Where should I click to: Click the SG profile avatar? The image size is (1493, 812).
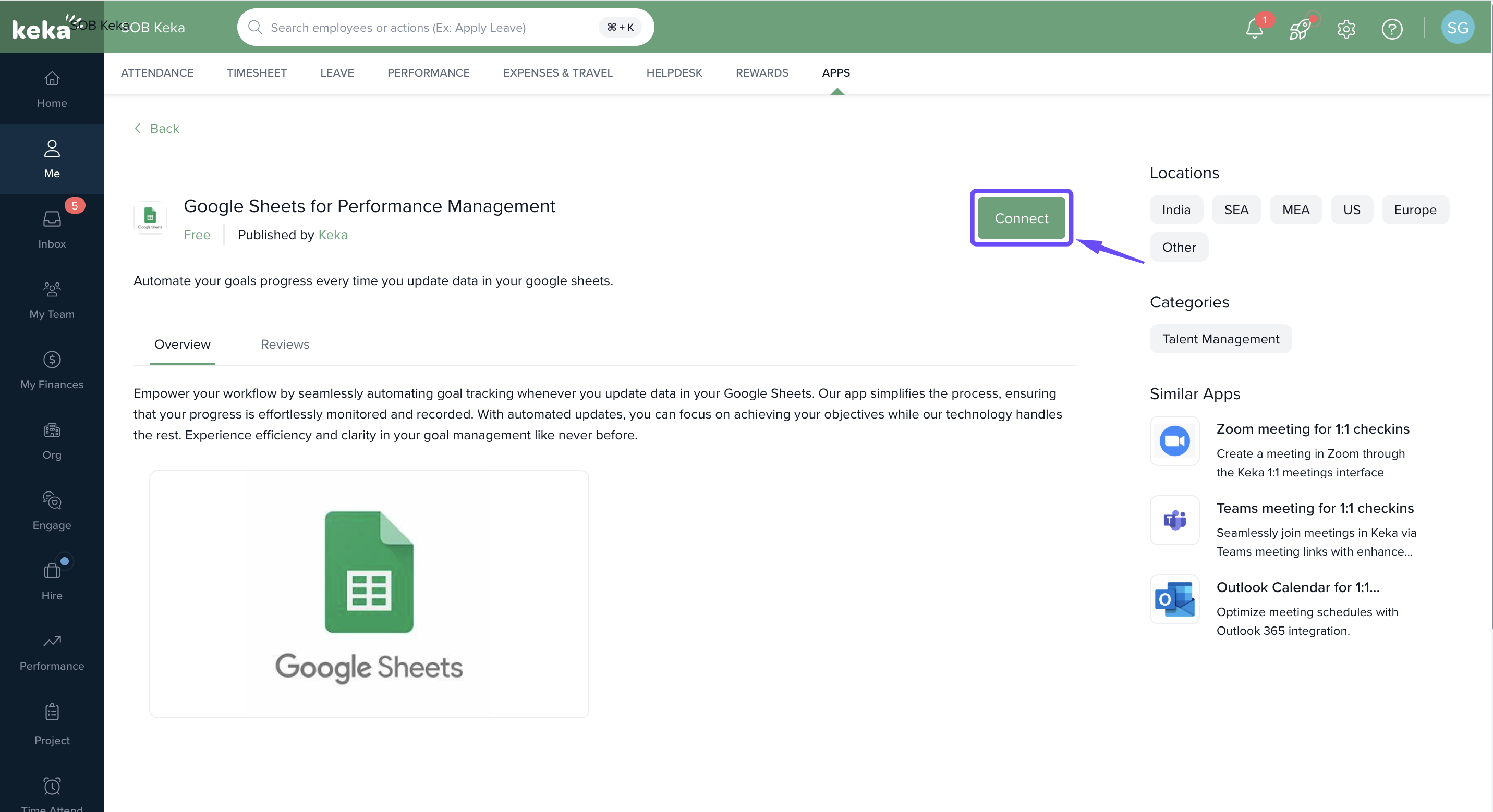(x=1457, y=28)
